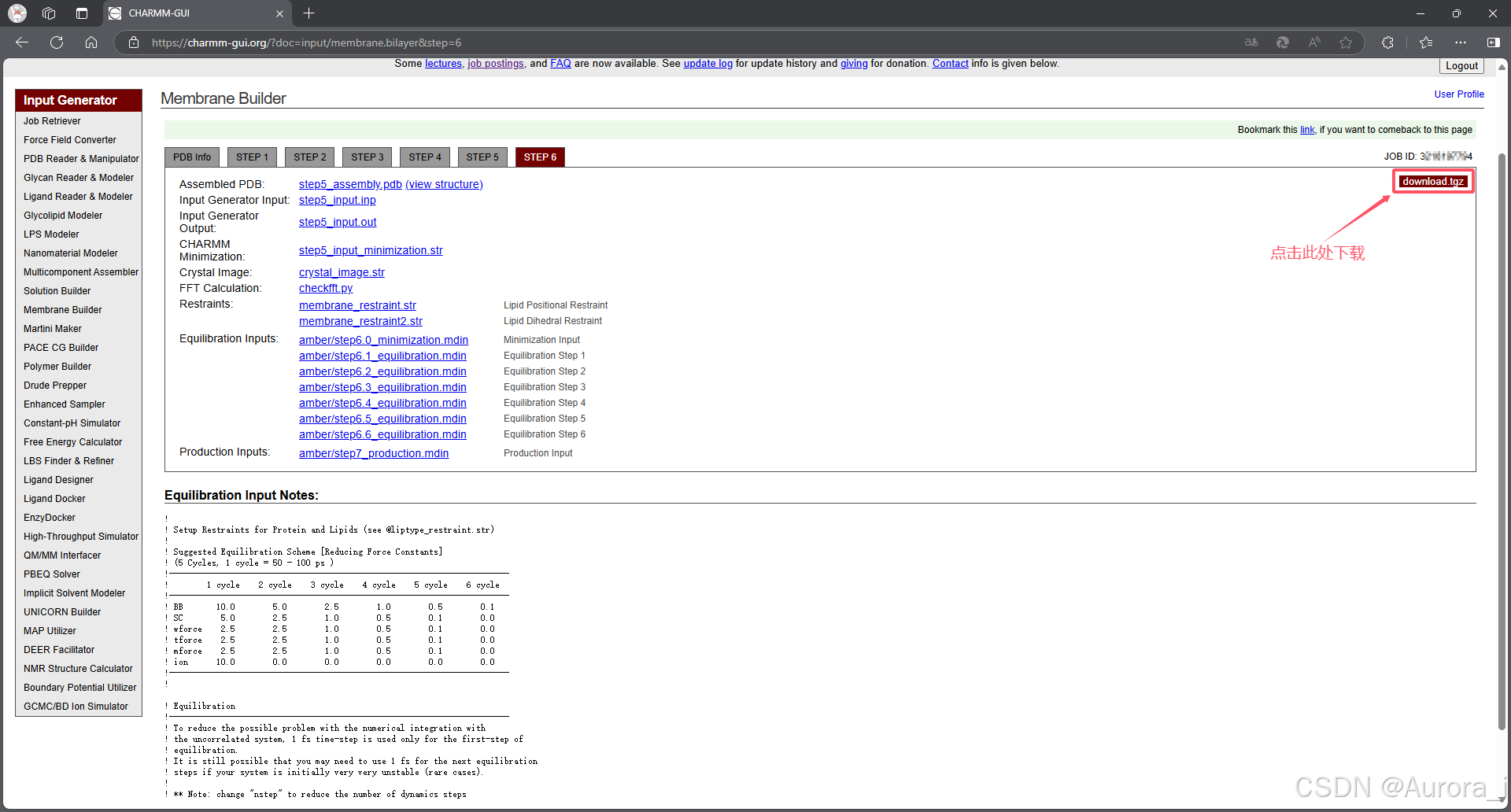
Task: Open amber/step6.0_minimization.mdin link
Action: [383, 340]
